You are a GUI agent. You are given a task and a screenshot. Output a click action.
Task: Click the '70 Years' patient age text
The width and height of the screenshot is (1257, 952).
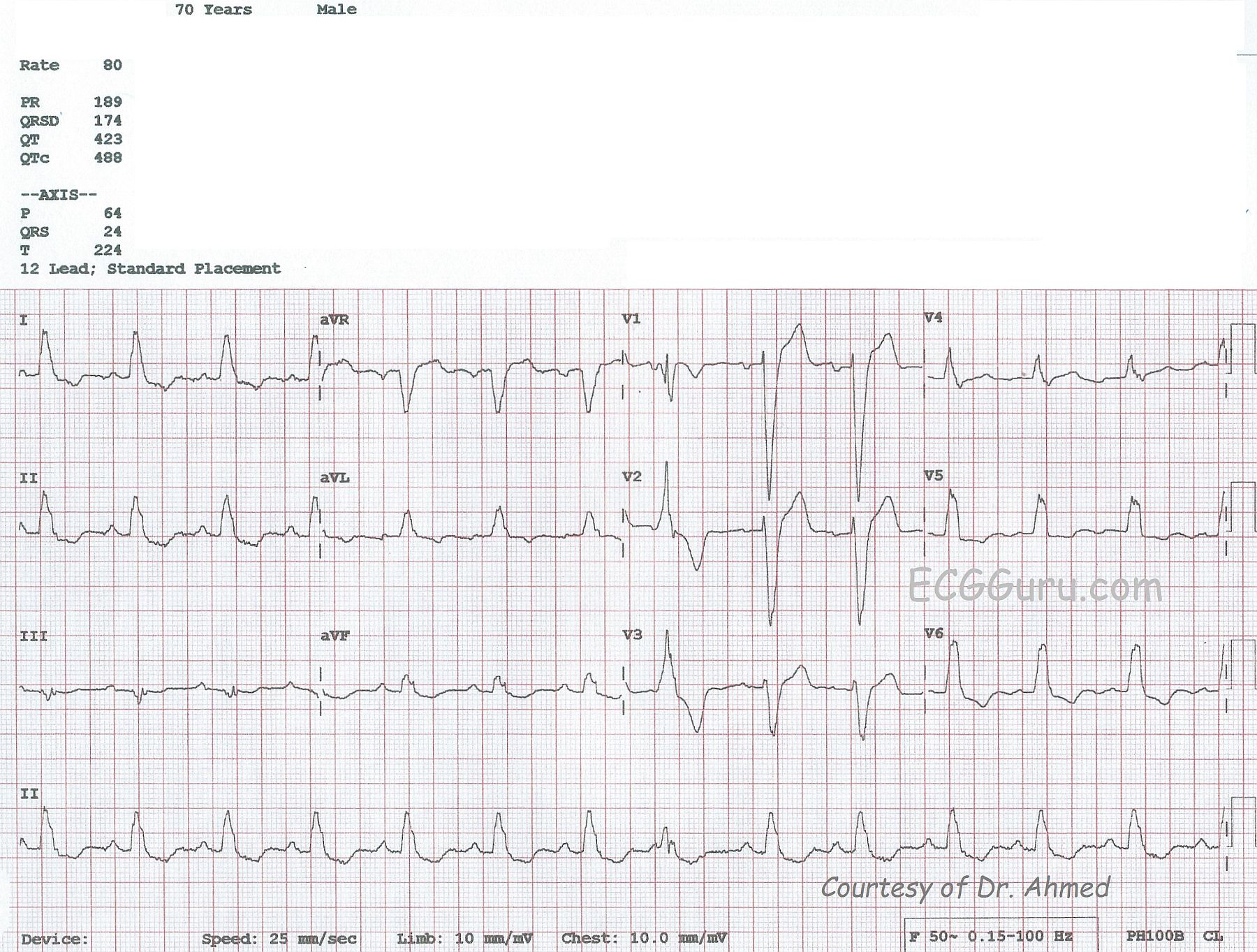(x=213, y=10)
